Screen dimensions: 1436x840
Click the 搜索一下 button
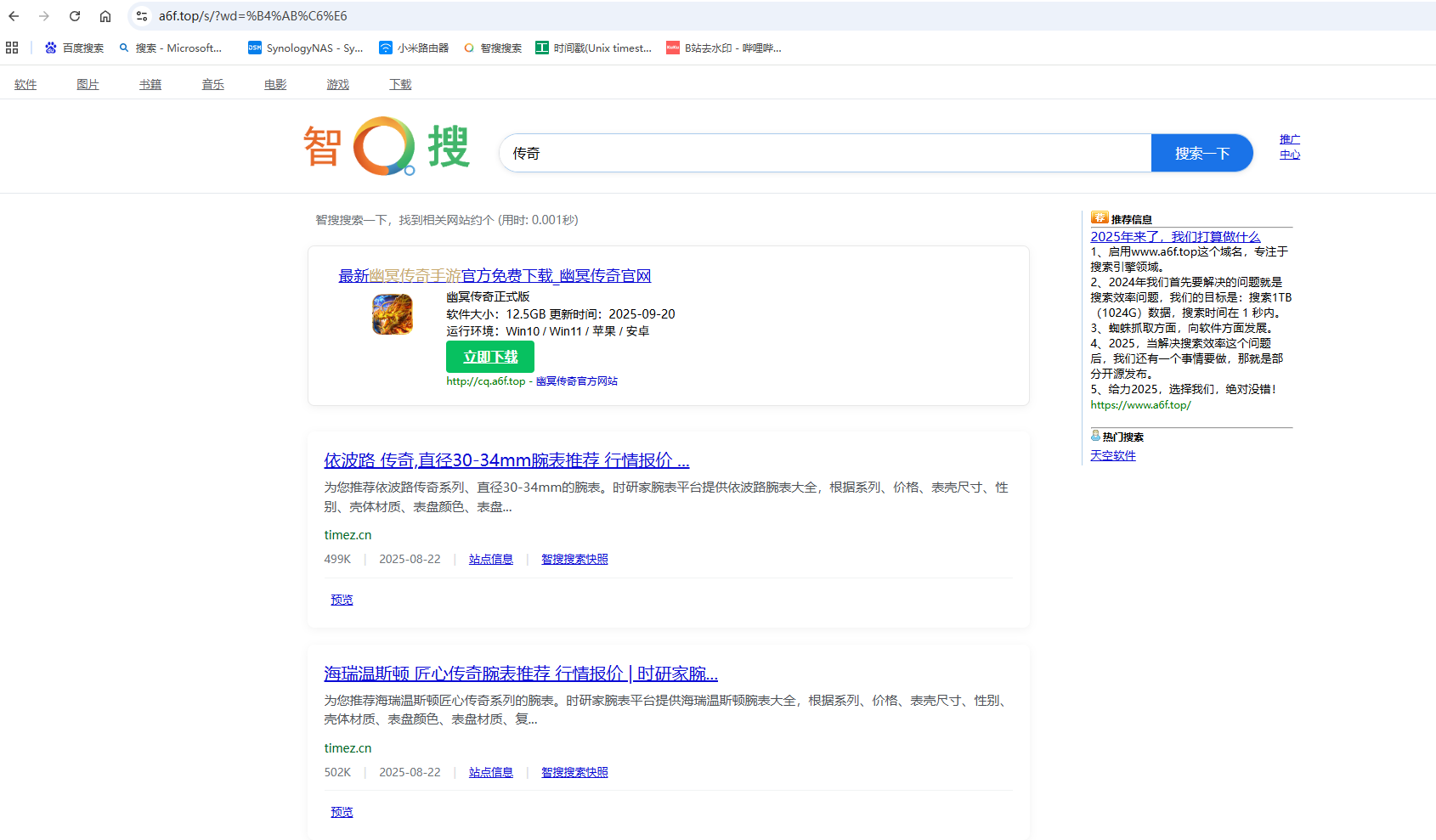click(x=1202, y=153)
